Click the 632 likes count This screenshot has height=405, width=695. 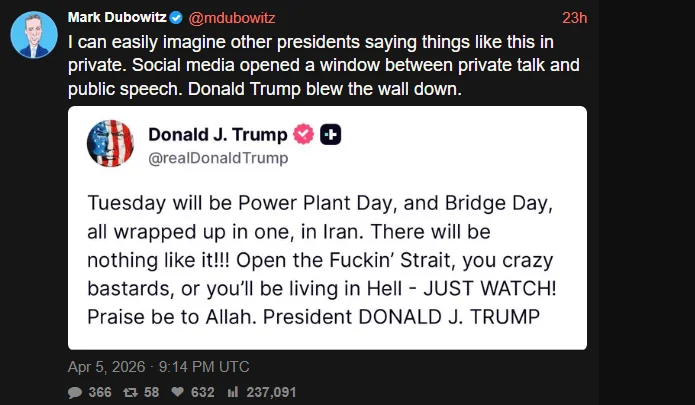[203, 392]
